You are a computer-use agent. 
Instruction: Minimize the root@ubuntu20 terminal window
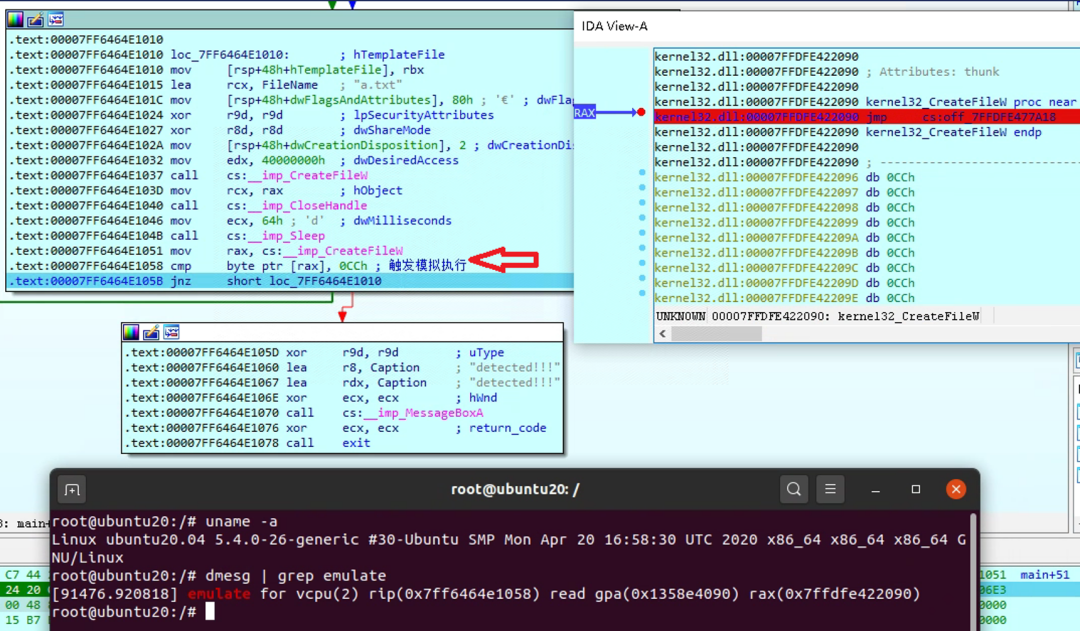coord(875,490)
